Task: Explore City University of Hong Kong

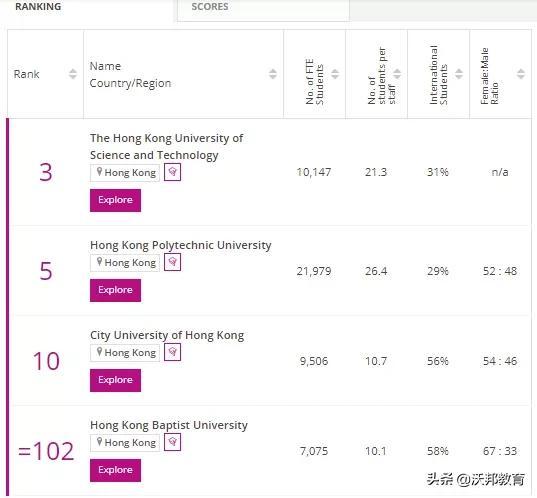Action: [115, 381]
